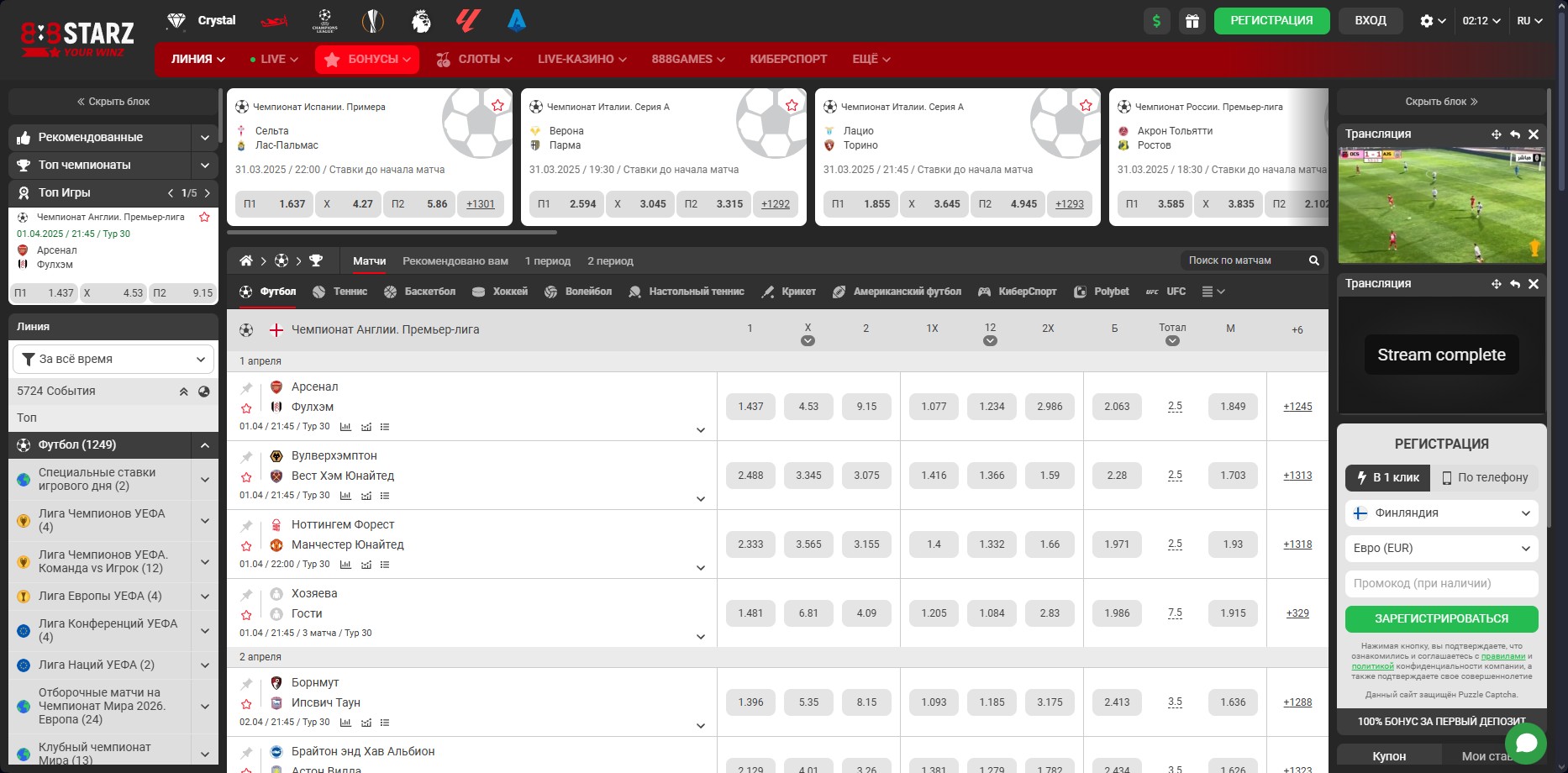
Task: Click the ЗАРЕГИСТРИРОВАТЬСЯ button
Action: click(x=1441, y=619)
